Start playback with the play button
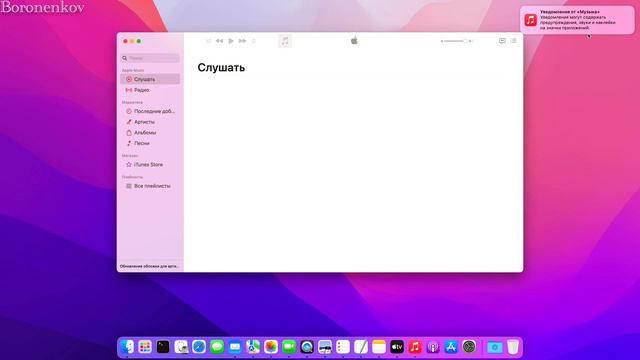Image resolution: width=640 pixels, height=360 pixels. (x=231, y=41)
